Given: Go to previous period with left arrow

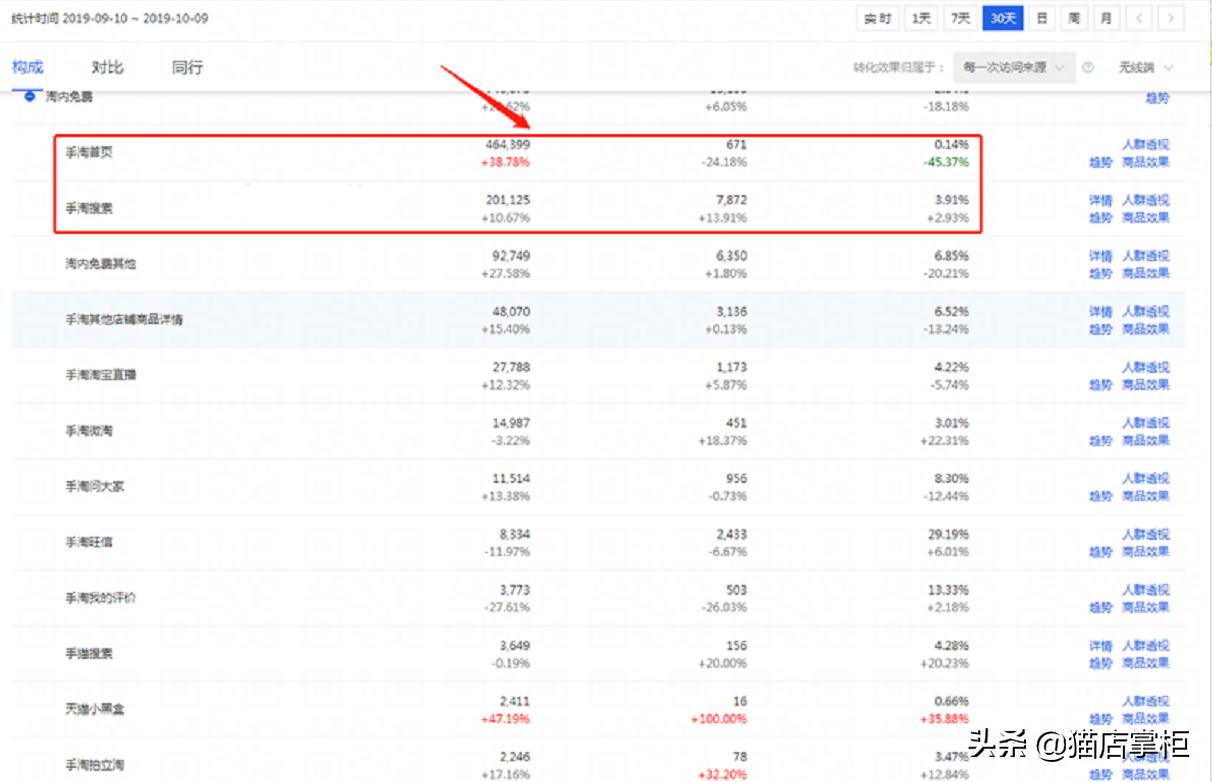Looking at the screenshot, I should point(1139,19).
